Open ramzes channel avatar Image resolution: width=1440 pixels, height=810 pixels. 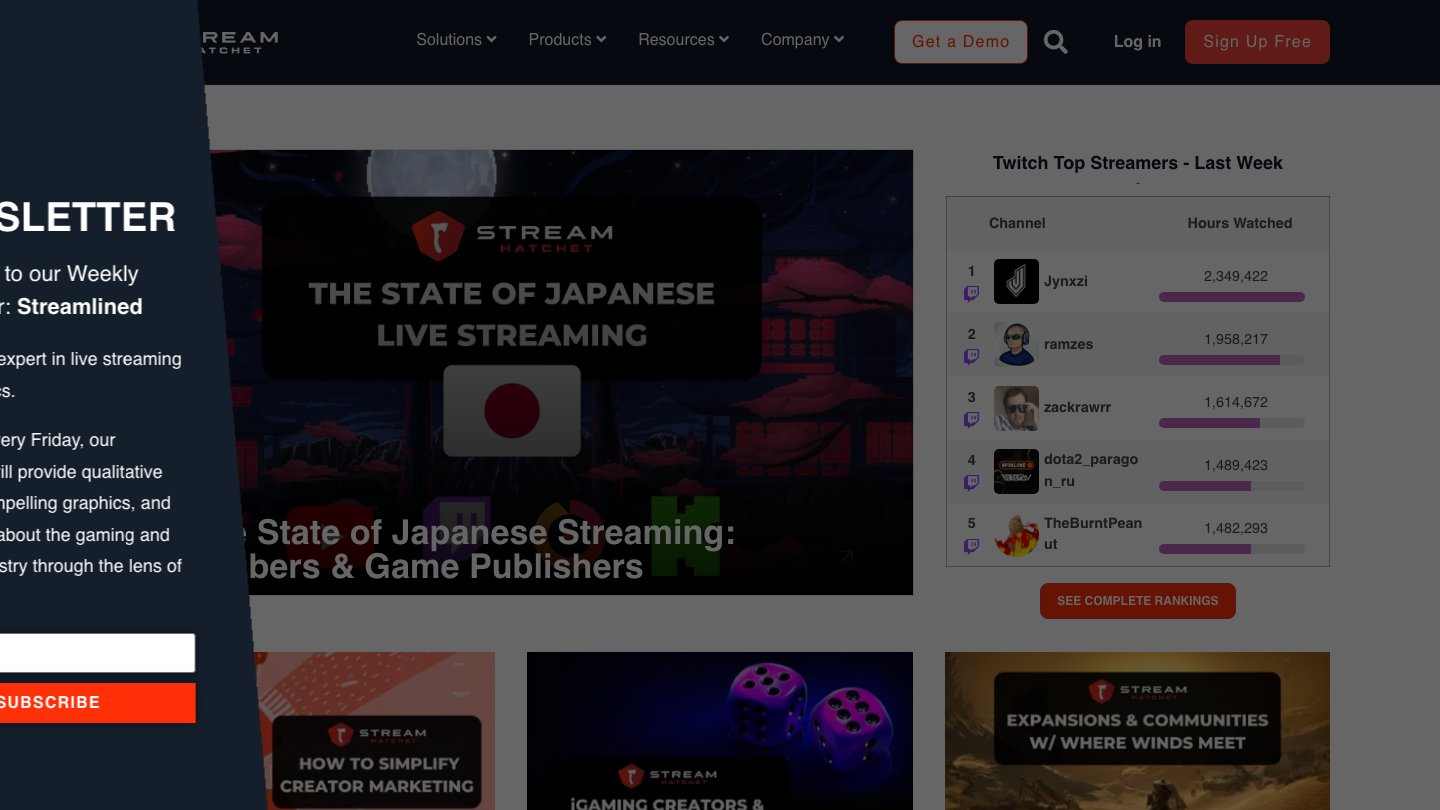(1016, 344)
